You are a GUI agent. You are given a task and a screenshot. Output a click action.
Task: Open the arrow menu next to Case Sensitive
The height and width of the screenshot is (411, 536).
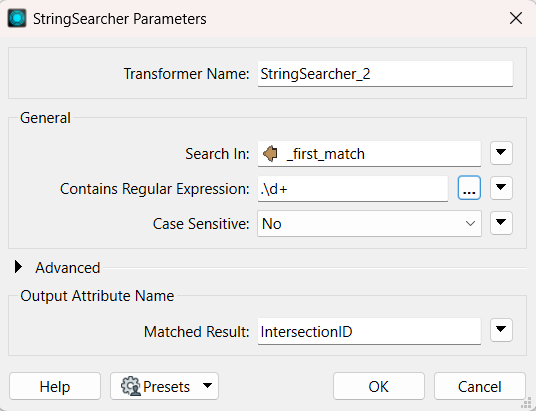click(x=501, y=223)
